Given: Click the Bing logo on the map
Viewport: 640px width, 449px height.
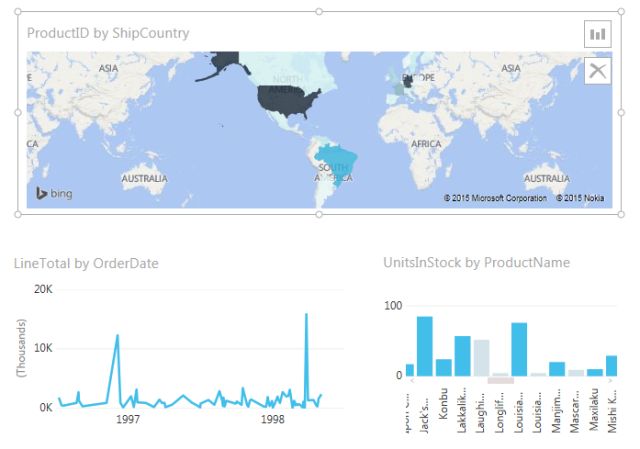Looking at the screenshot, I should click(x=54, y=193).
